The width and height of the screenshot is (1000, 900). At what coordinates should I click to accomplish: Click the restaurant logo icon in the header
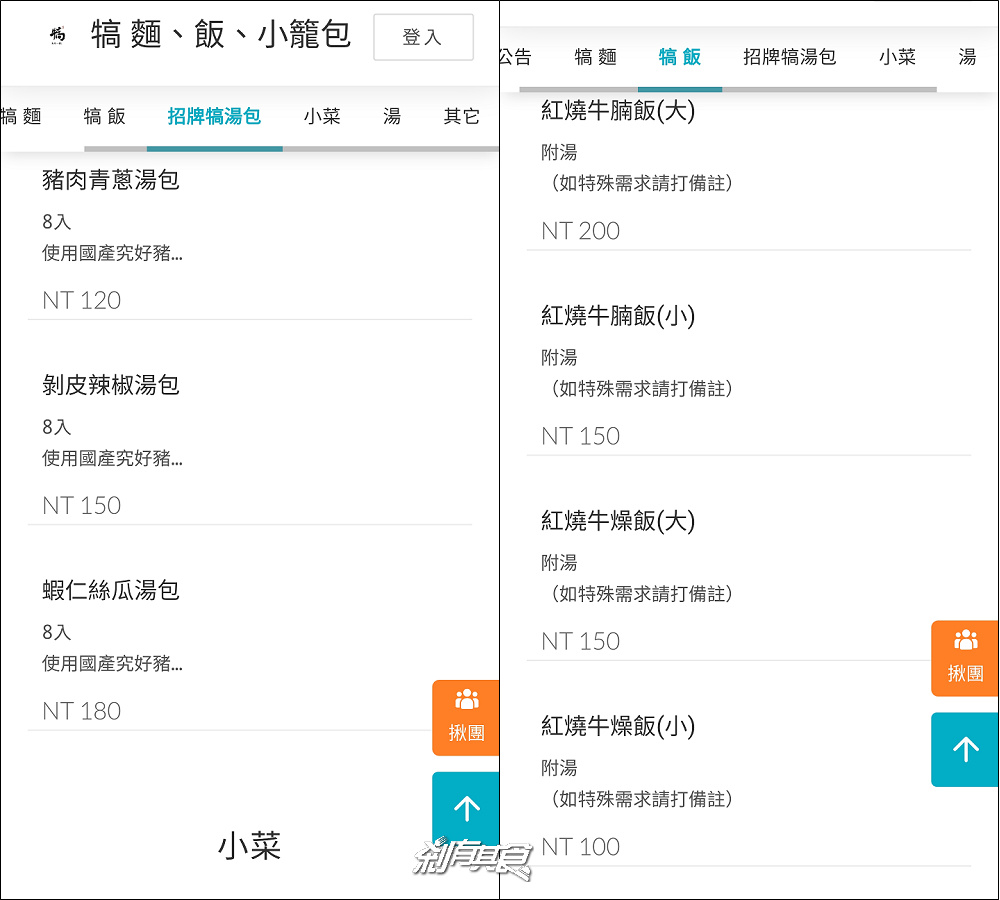57,36
